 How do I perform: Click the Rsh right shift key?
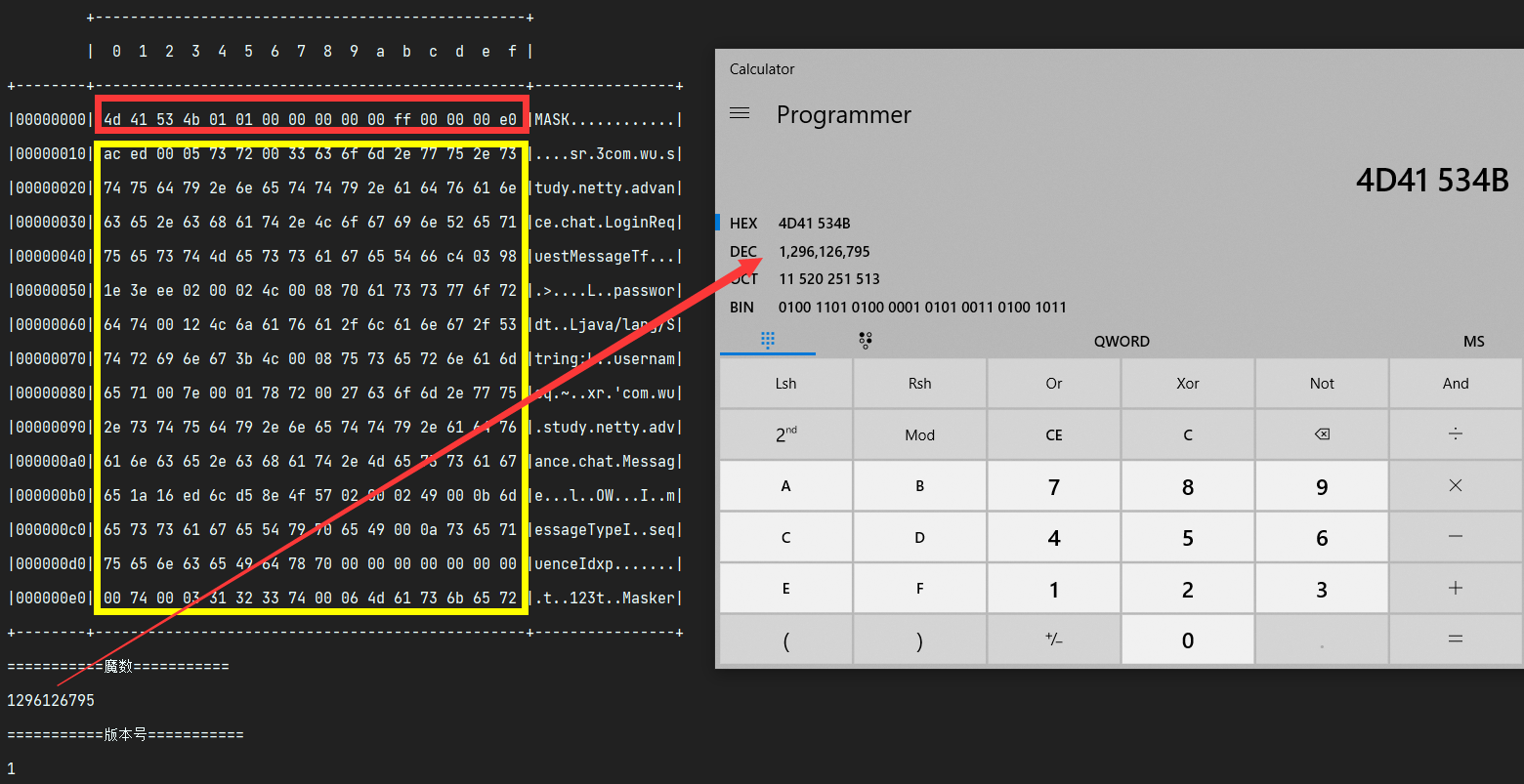click(x=919, y=384)
